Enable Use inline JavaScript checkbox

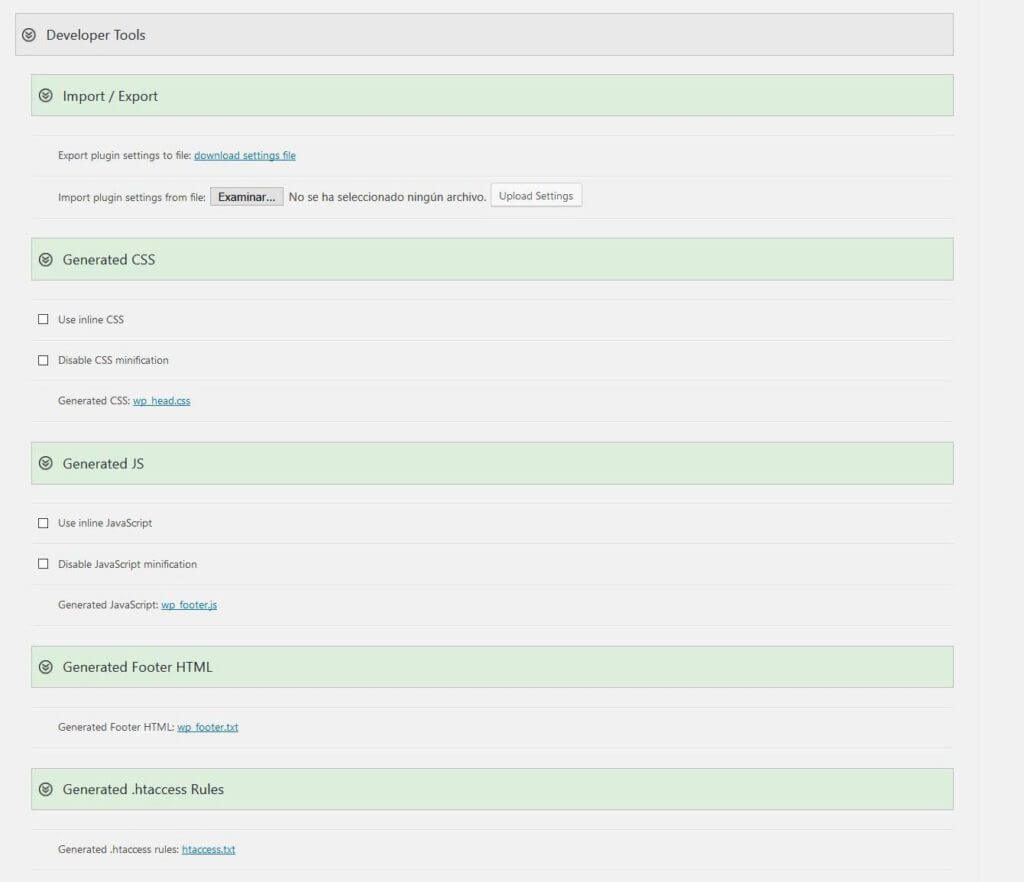[43, 523]
